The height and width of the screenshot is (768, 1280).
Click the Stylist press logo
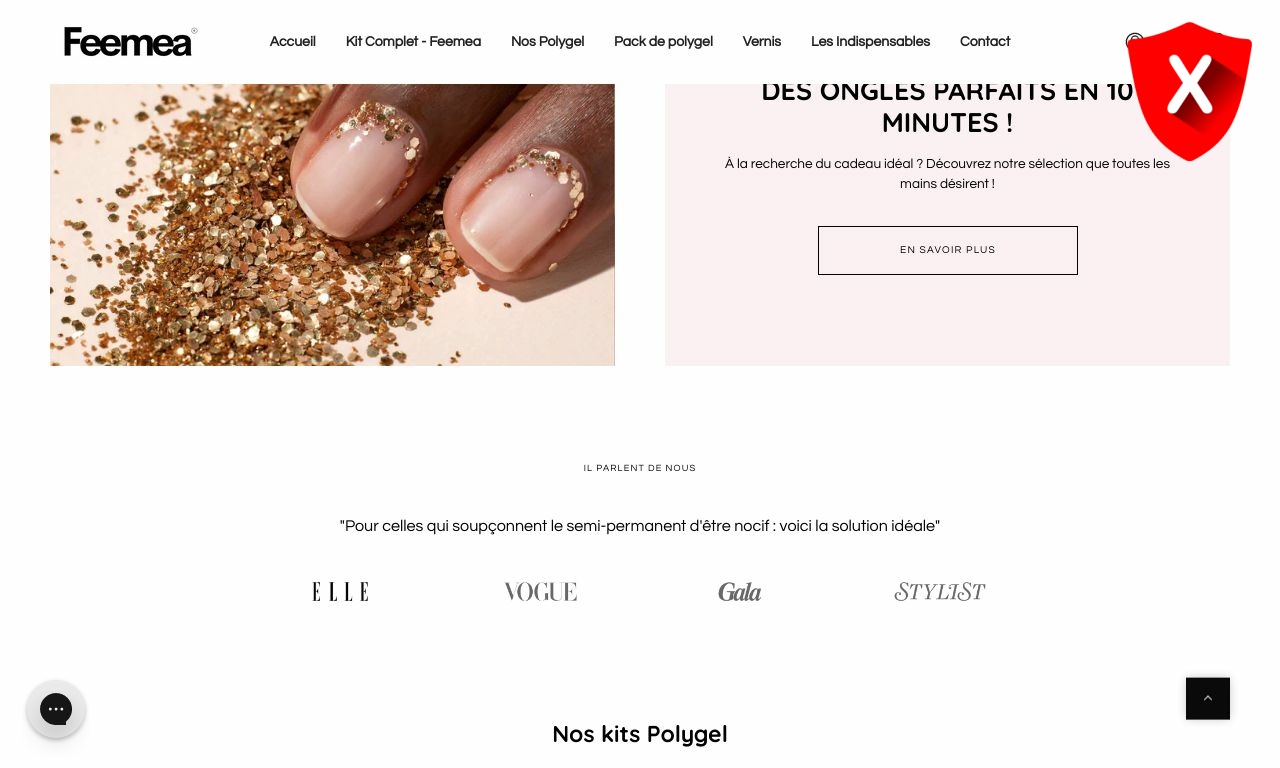point(940,592)
